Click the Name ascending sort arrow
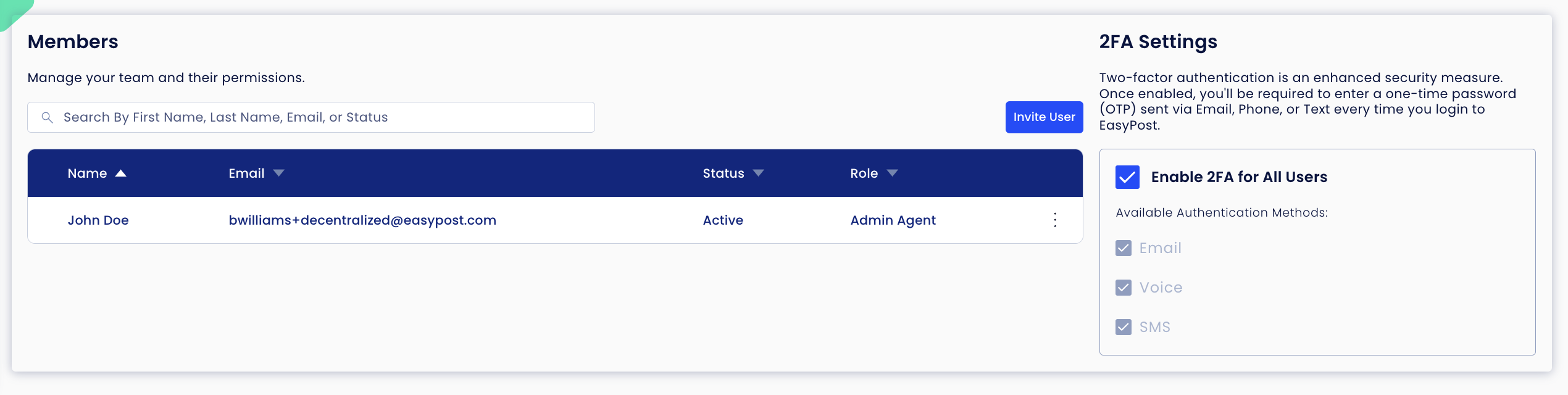This screenshot has height=395, width=1568. 121,173
